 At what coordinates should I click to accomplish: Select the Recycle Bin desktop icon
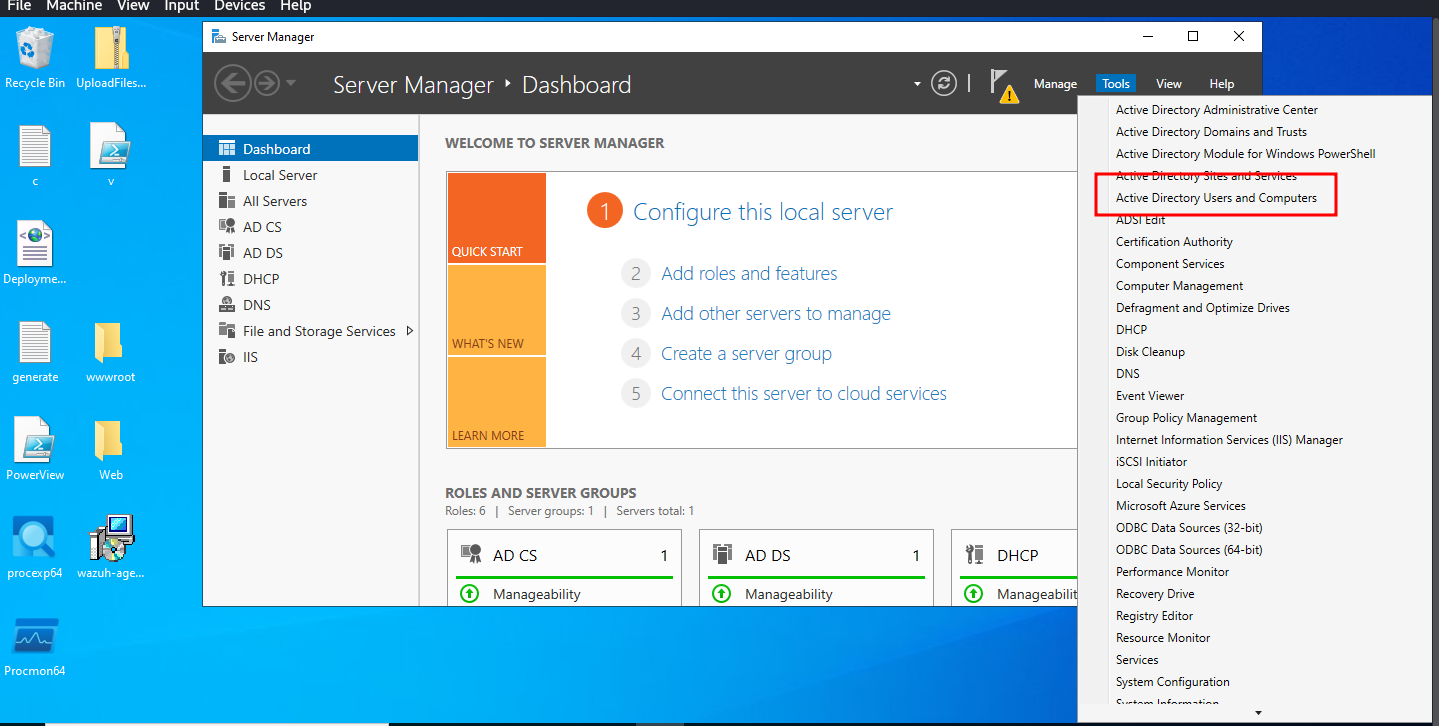tap(35, 58)
